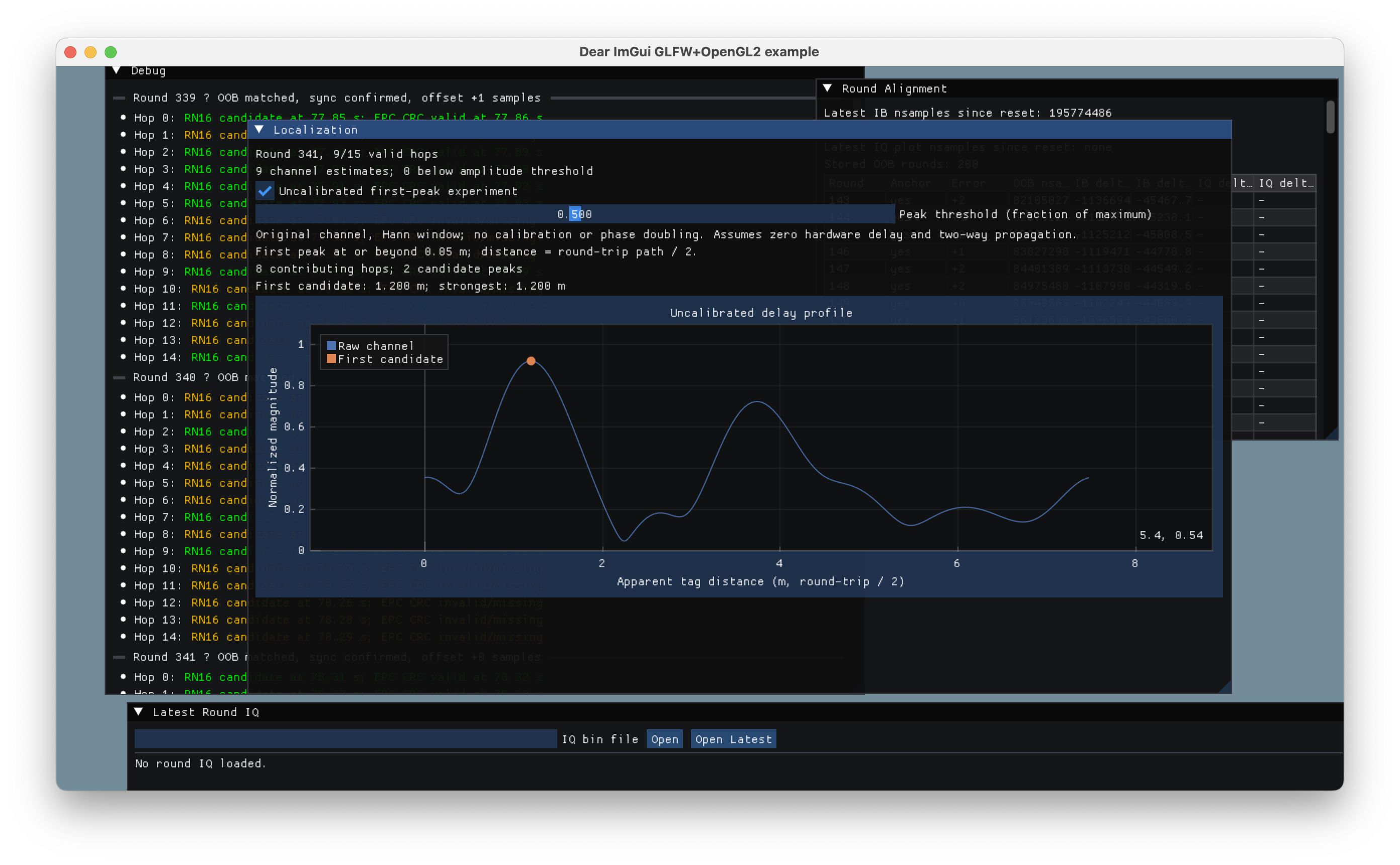
Task: Collapse the Debug window triangle
Action: (117, 70)
